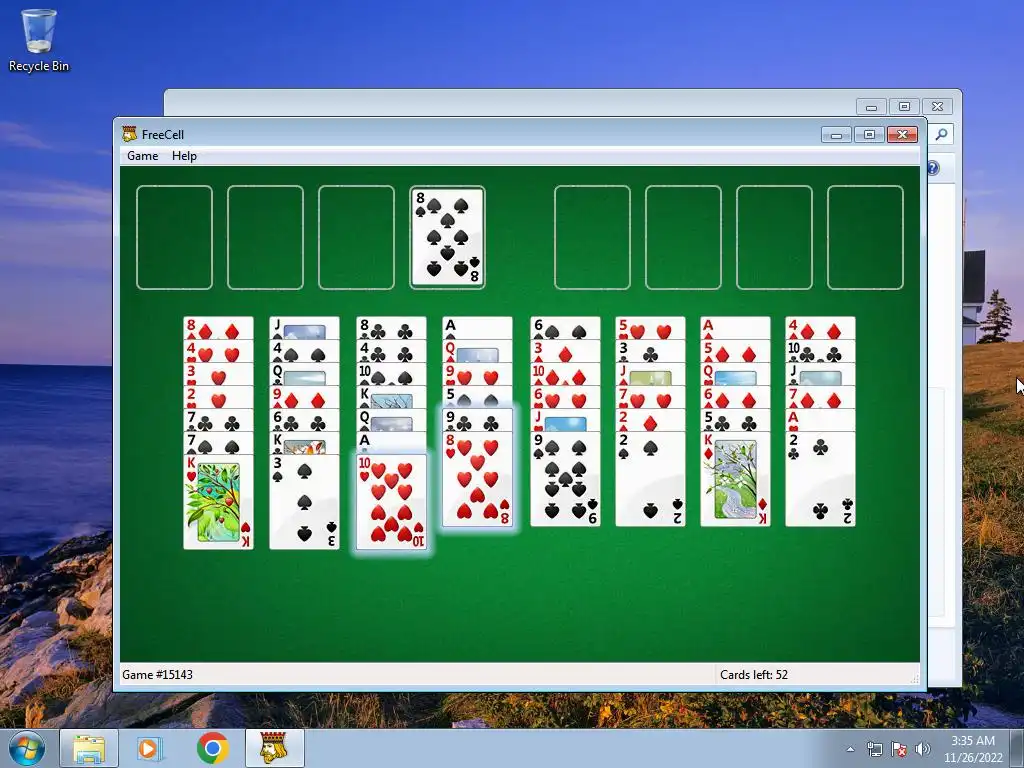Click the 10 of clubs card
Screen dimensions: 1024x768
(x=820, y=351)
